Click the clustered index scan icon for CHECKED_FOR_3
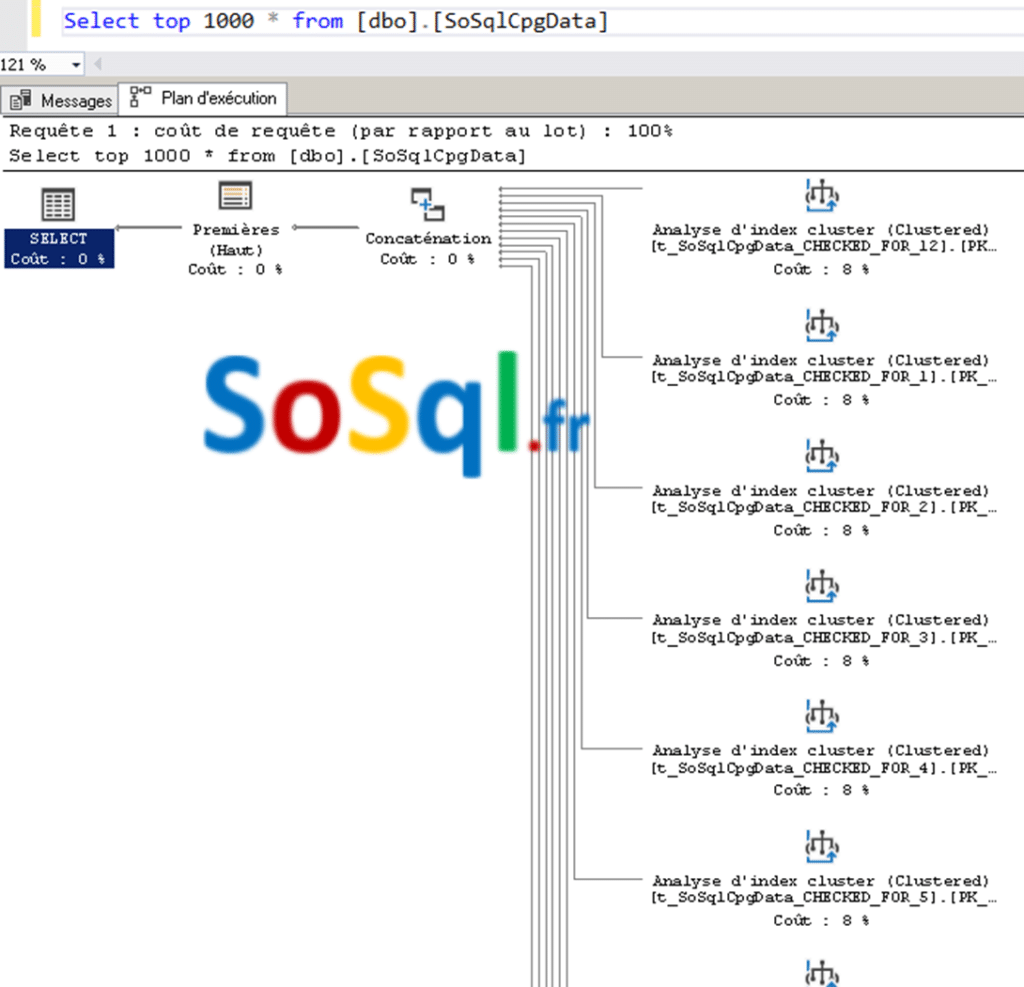 pyautogui.click(x=821, y=586)
